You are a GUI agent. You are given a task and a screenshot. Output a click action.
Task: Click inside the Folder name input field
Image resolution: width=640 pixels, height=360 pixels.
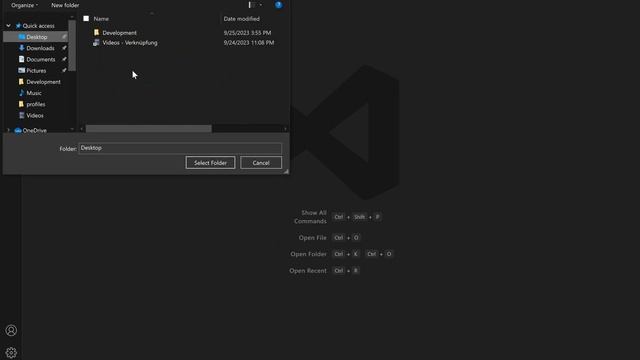pos(180,148)
